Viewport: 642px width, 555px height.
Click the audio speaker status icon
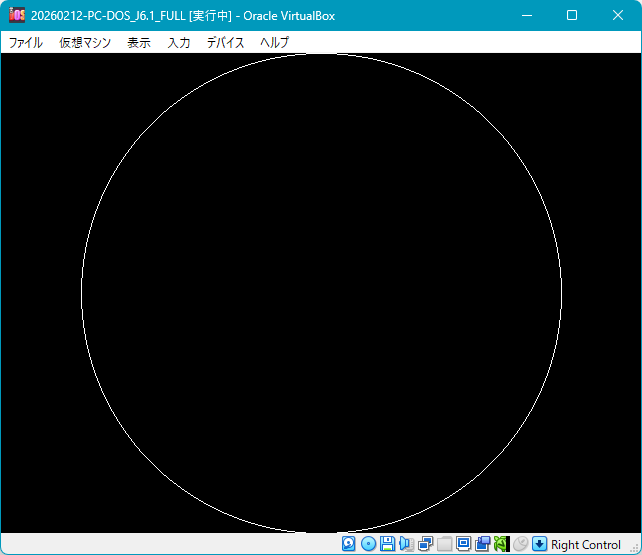click(x=406, y=544)
